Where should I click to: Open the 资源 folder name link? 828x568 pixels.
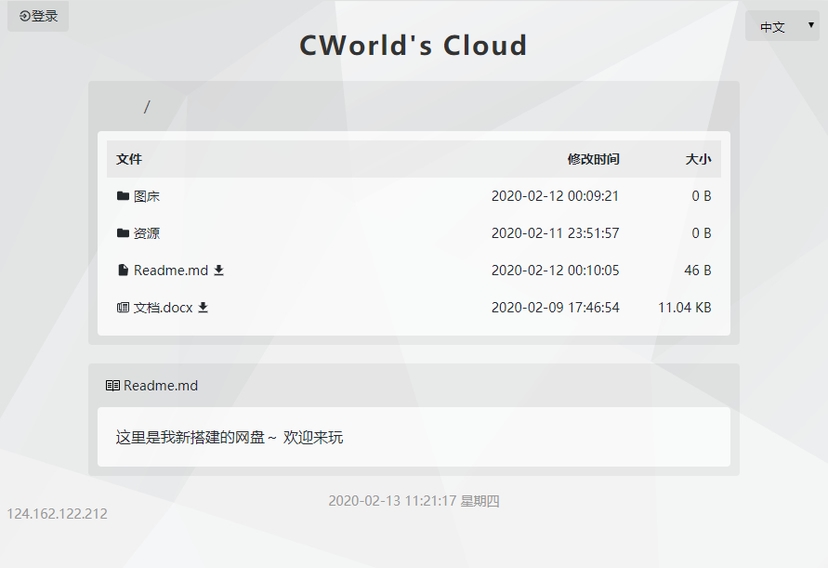coord(147,233)
